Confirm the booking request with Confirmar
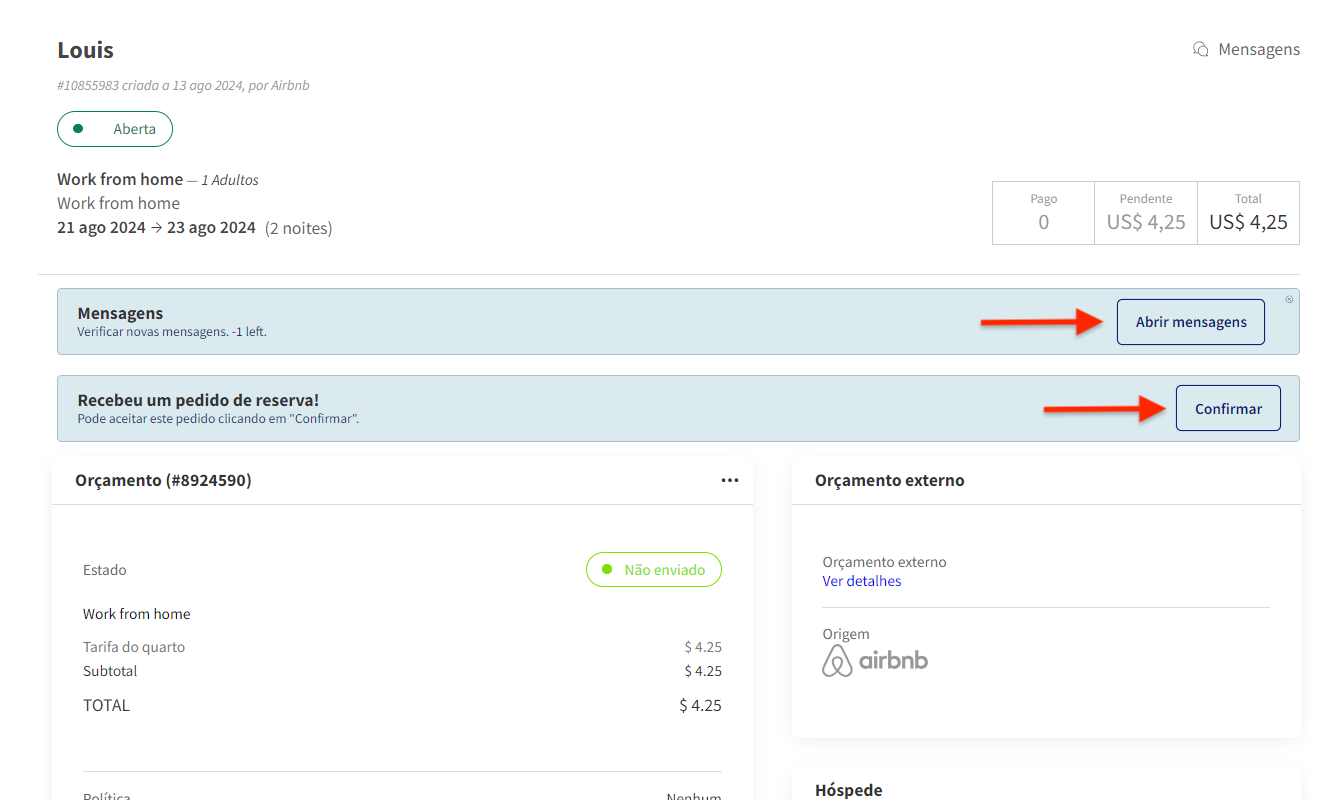Viewport: 1331px width, 800px height. coord(1228,408)
